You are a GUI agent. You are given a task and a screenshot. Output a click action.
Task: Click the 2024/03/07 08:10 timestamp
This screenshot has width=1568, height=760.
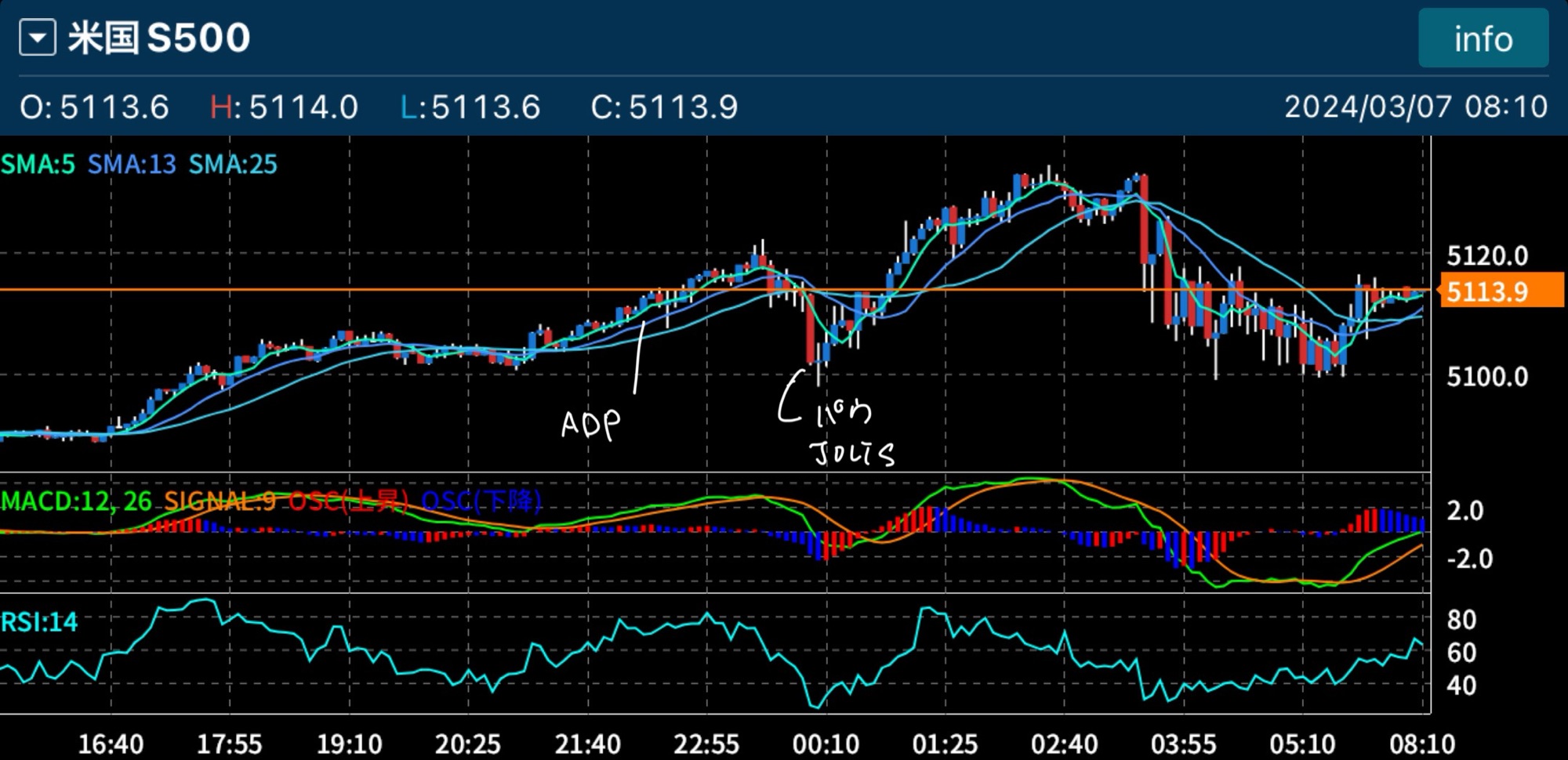coord(1415,107)
